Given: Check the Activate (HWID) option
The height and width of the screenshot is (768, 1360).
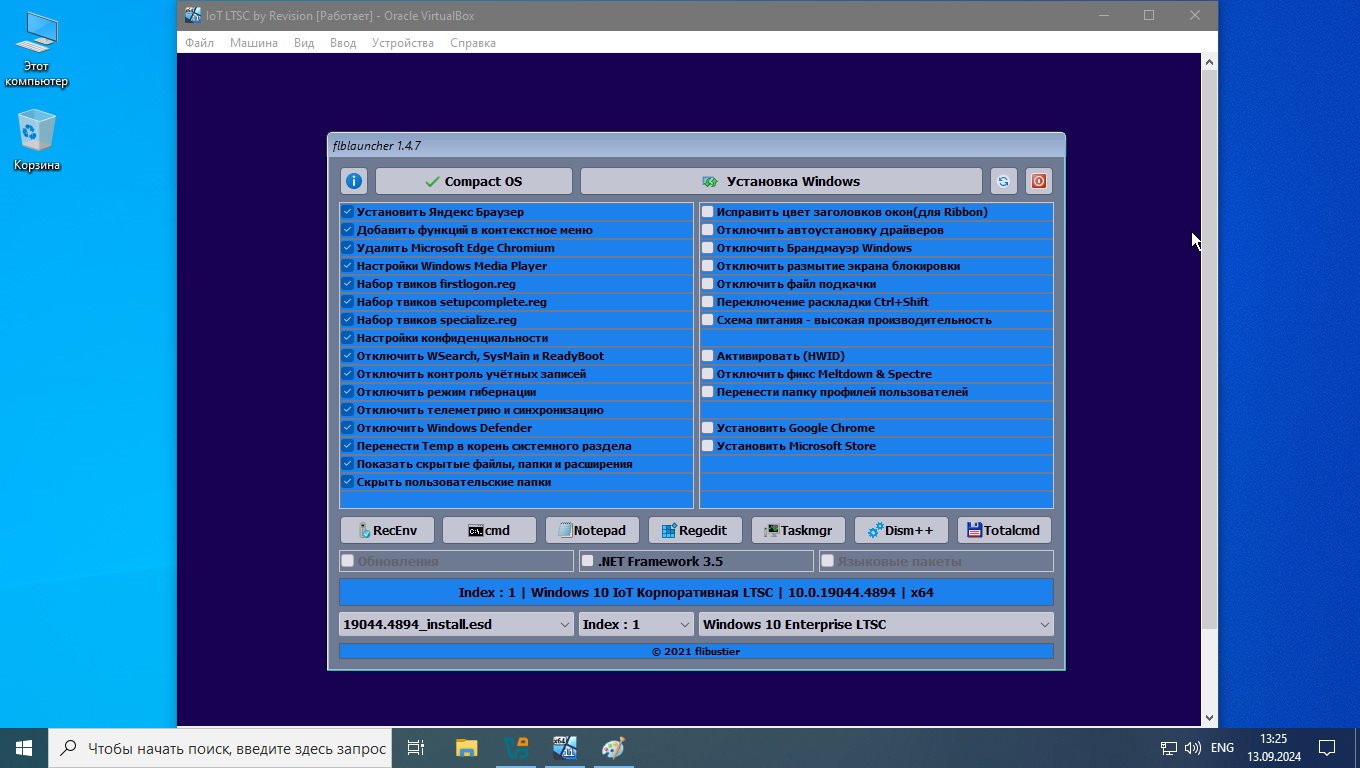Looking at the screenshot, I should pyautogui.click(x=708, y=356).
